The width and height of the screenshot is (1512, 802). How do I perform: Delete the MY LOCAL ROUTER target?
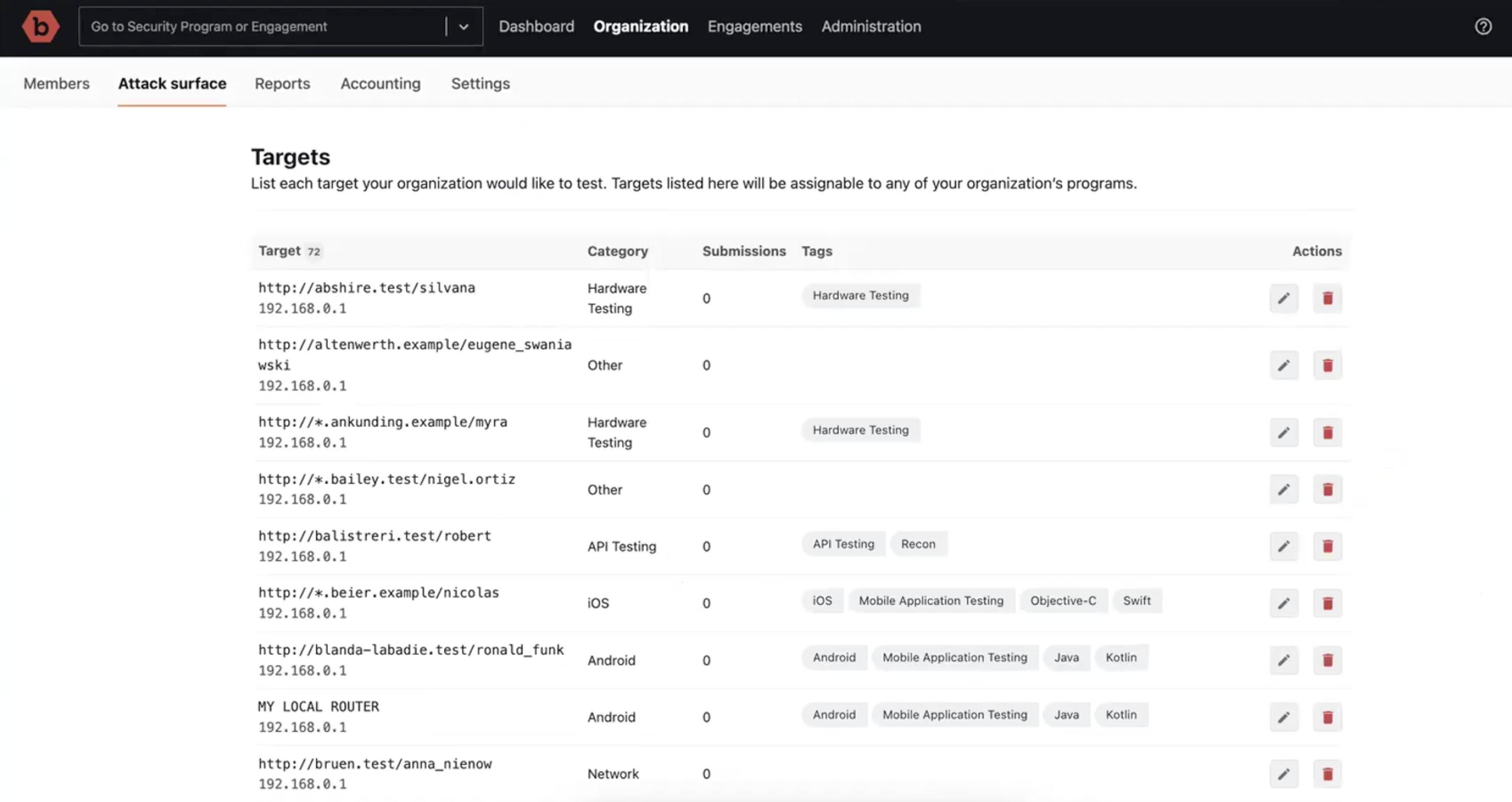(1328, 717)
